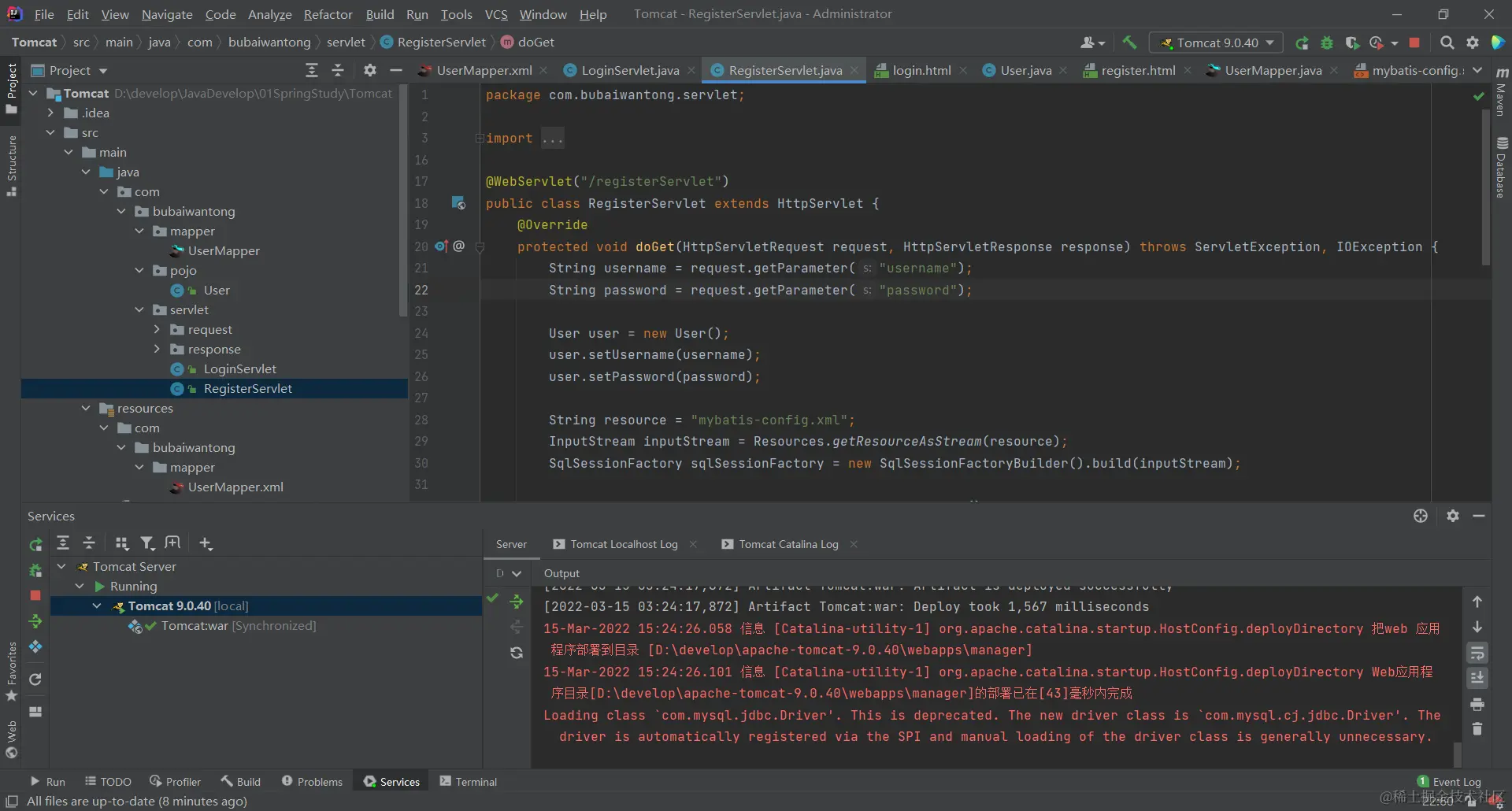Open the Tomcat 9.0.40 run configuration dropdown

click(1217, 43)
